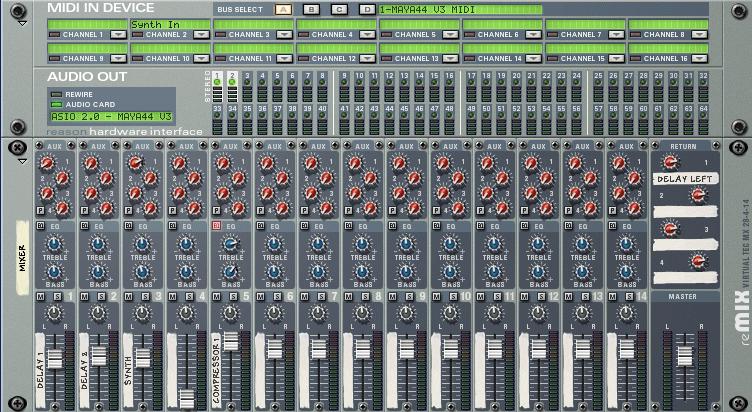Mute mixer channel 3
This screenshot has width=752, height=412.
129,297
